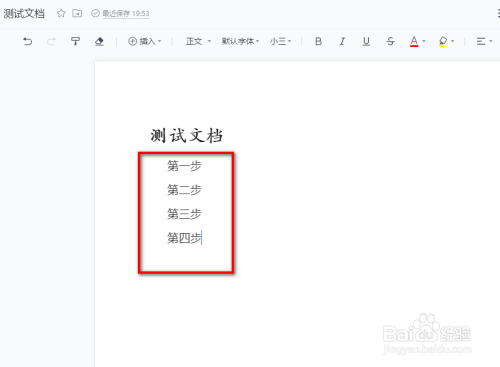Click the 最近保存 19:53 save status
The image size is (500, 367).
point(121,13)
